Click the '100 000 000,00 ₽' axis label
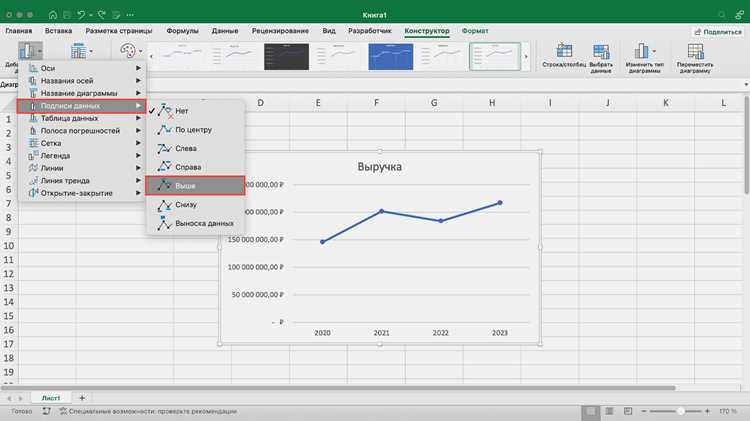The width and height of the screenshot is (750, 421). point(255,267)
